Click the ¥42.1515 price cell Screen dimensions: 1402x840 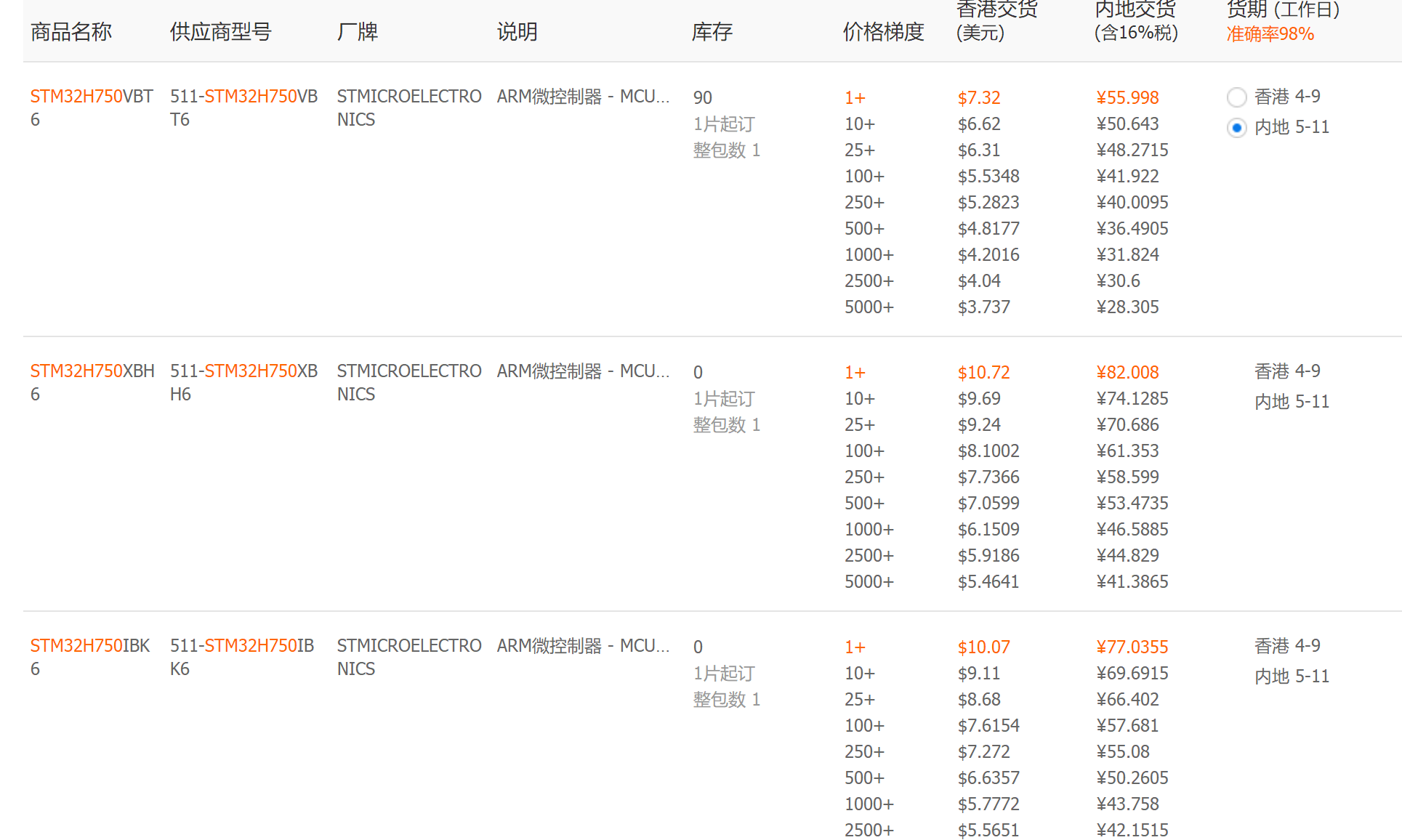click(1132, 830)
